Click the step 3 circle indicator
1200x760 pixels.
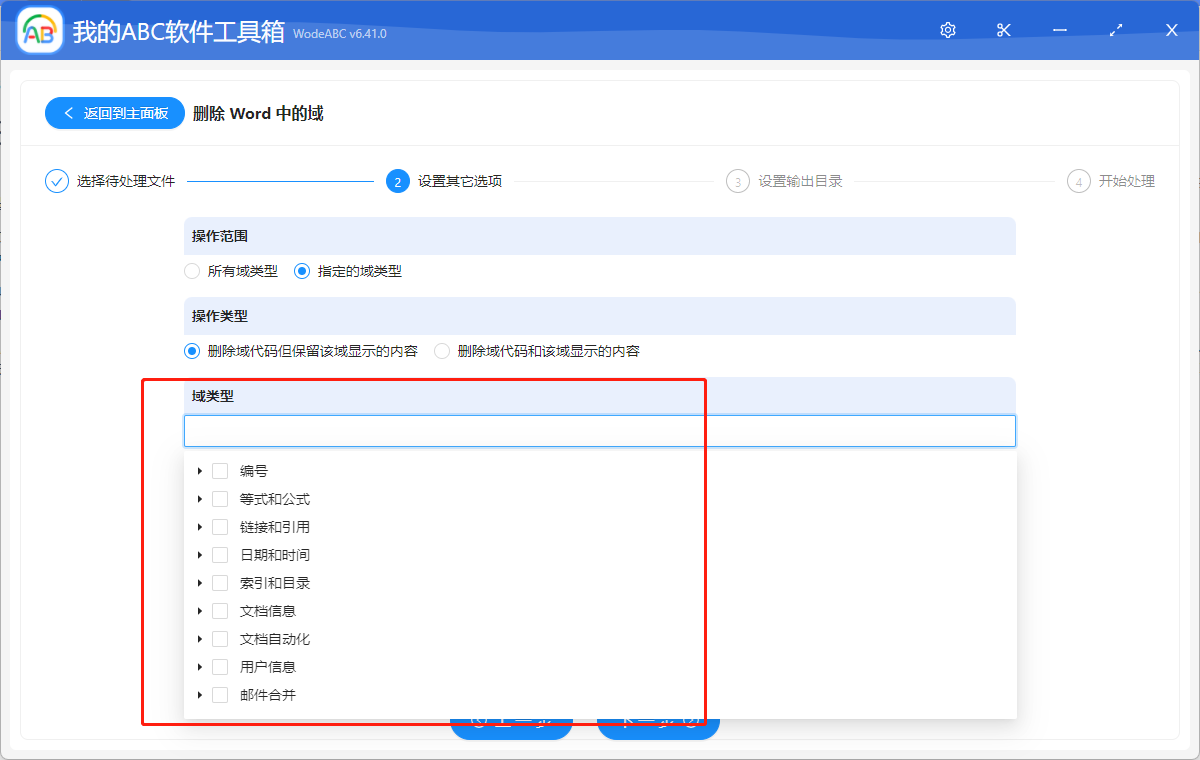737,181
